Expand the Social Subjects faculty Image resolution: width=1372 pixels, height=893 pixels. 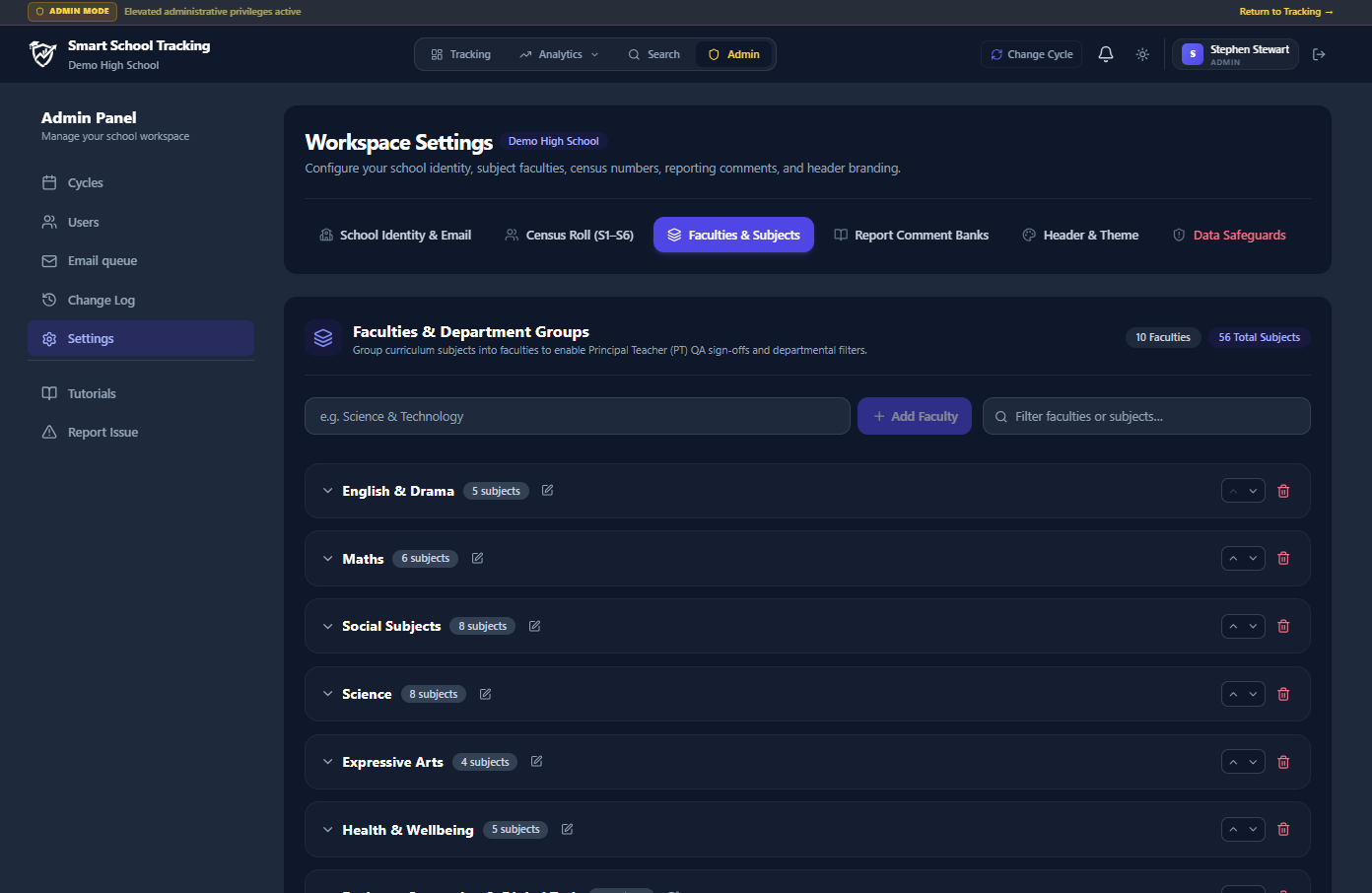pos(328,626)
